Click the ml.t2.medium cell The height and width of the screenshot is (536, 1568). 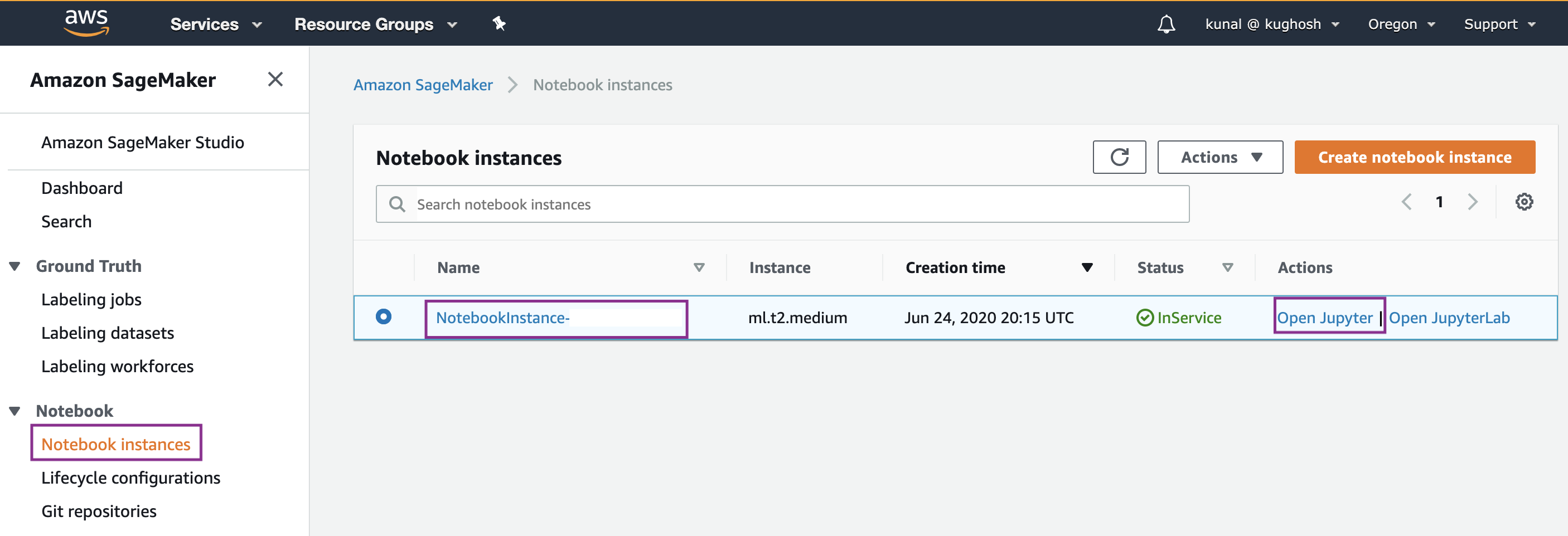797,318
